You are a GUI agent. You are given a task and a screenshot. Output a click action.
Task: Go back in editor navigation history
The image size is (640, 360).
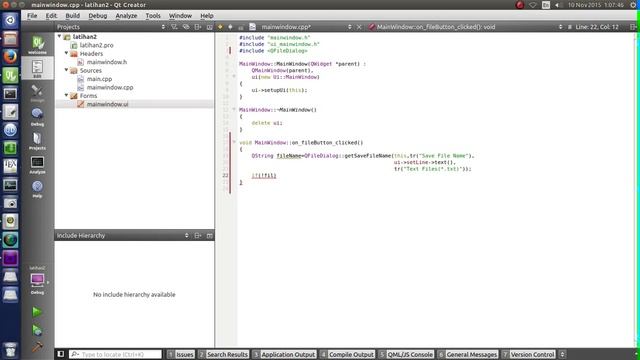[220, 27]
